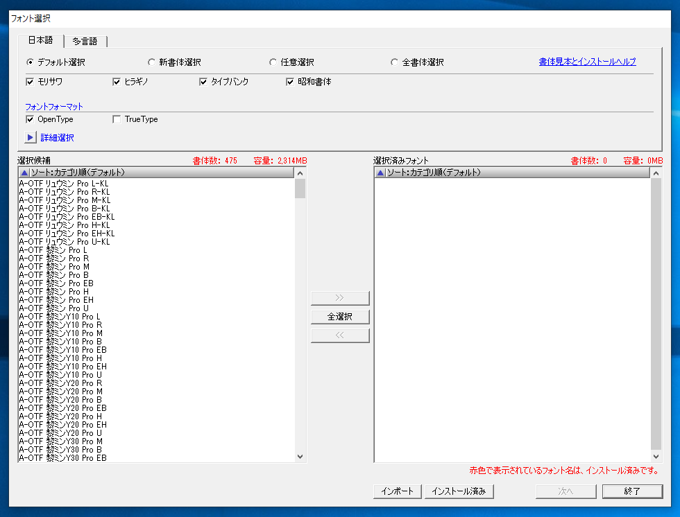The image size is (680, 517).
Task: Click the 詳細選択 label
Action: [x=57, y=137]
